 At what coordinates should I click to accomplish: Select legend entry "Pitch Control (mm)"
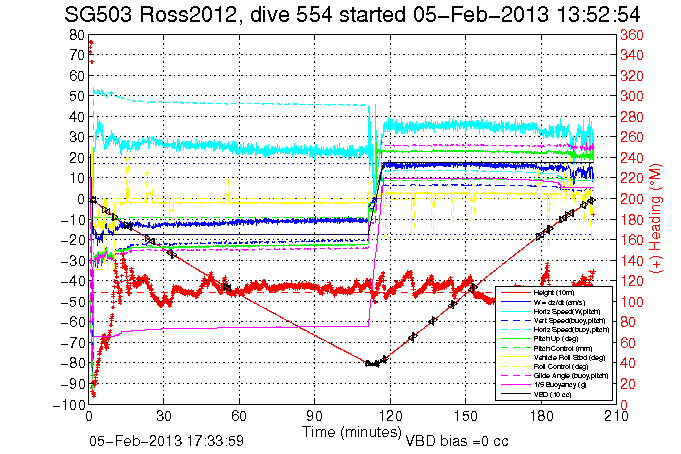click(562, 348)
